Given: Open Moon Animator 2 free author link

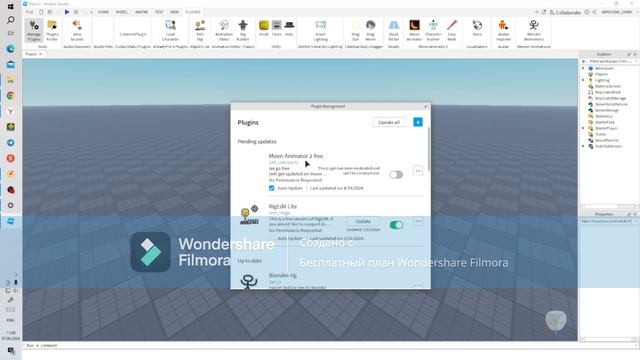Looking at the screenshot, I should tap(284, 162).
